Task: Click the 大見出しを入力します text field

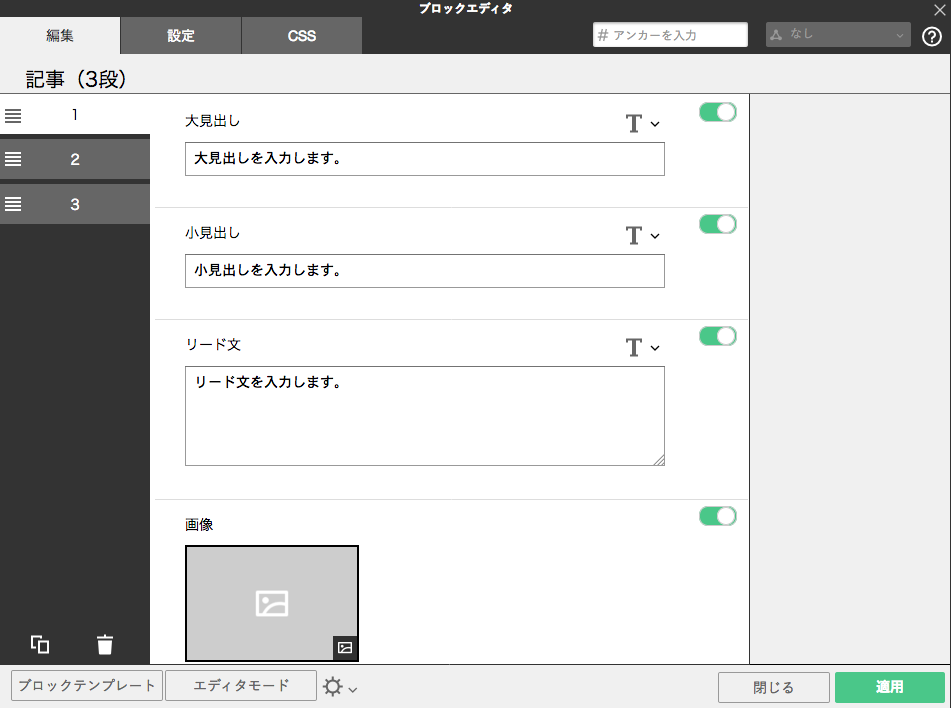Action: (x=425, y=159)
